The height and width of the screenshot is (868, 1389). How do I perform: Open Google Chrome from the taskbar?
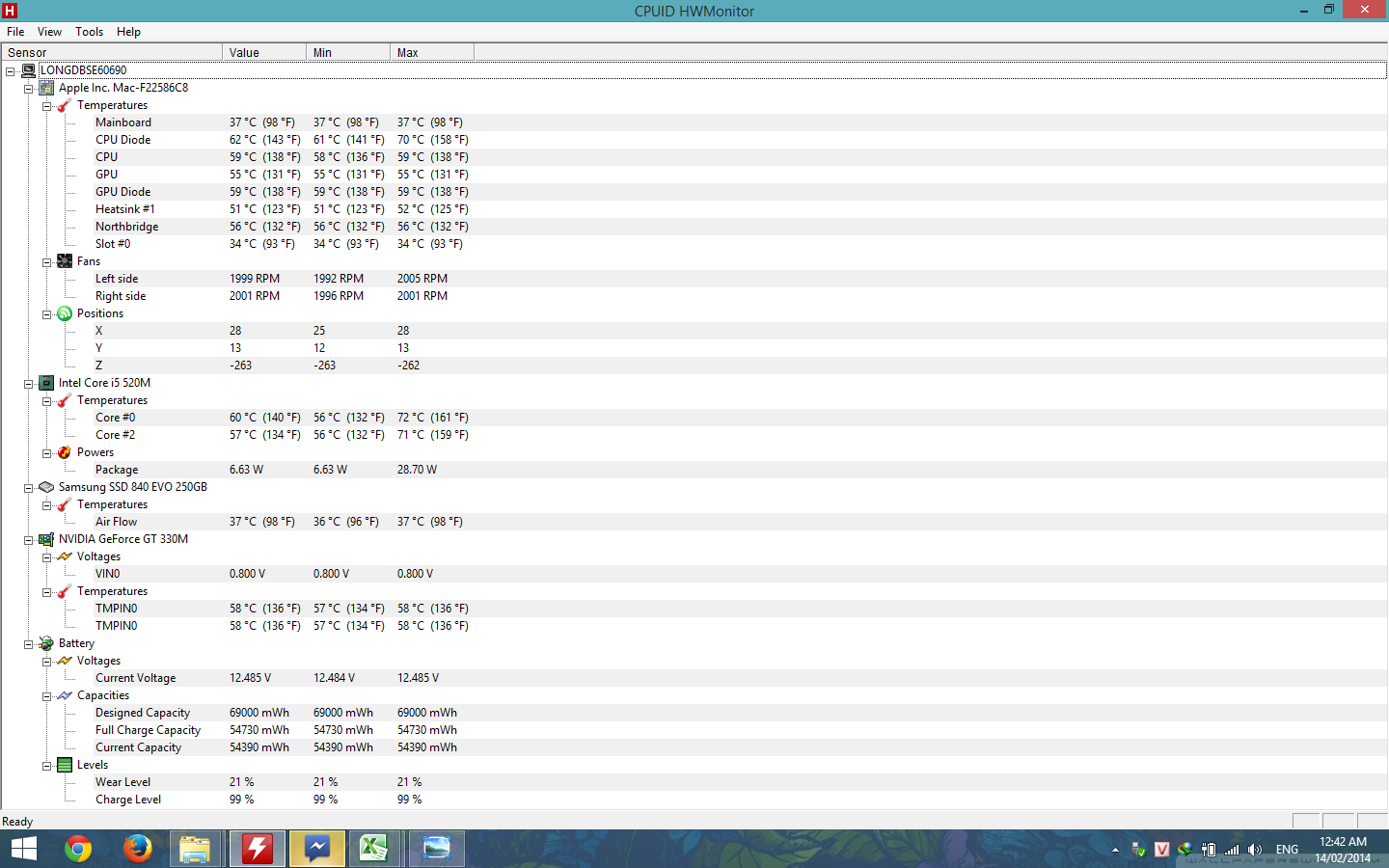[x=78, y=849]
